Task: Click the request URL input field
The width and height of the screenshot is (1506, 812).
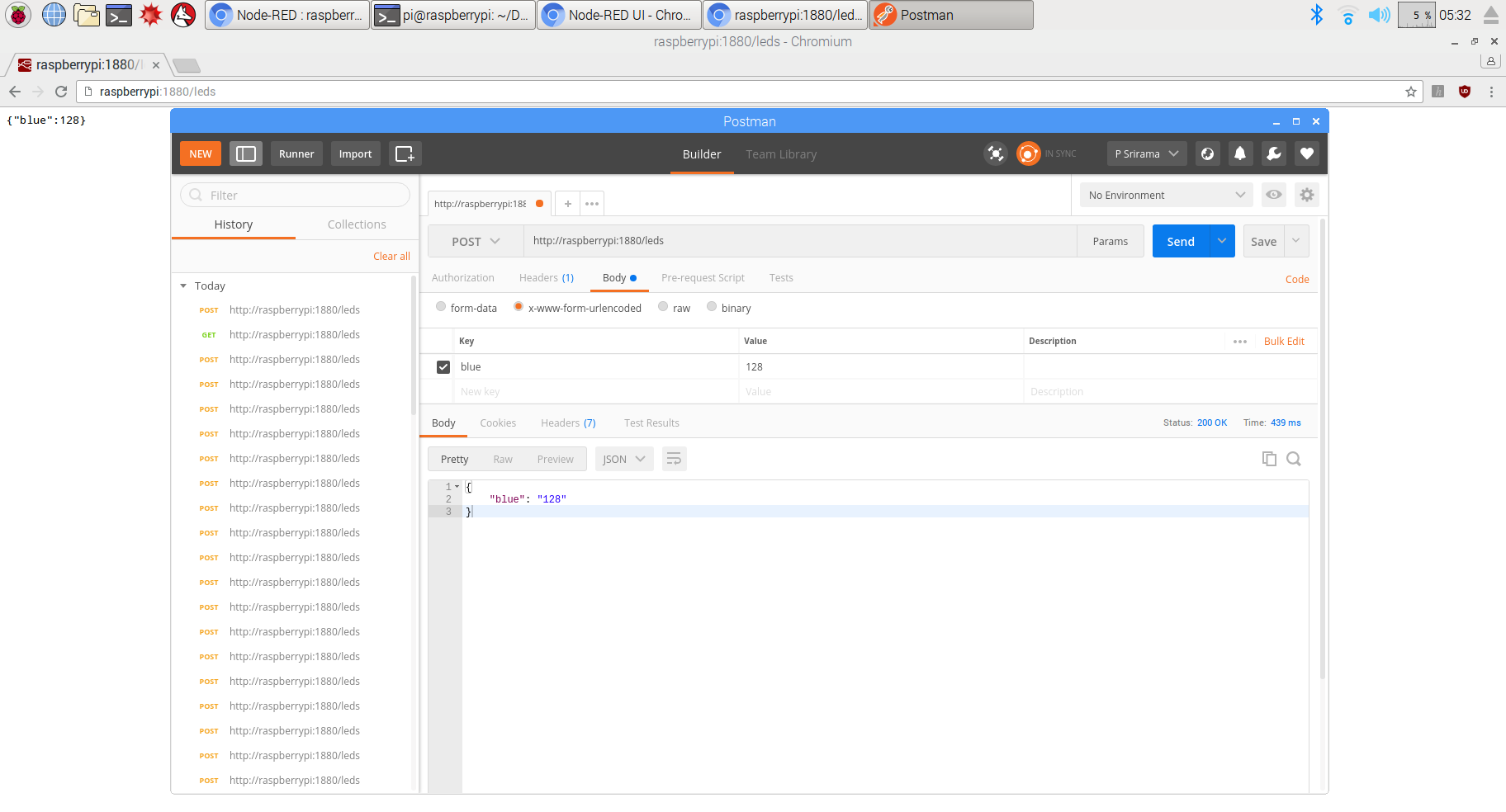Action: [x=799, y=241]
